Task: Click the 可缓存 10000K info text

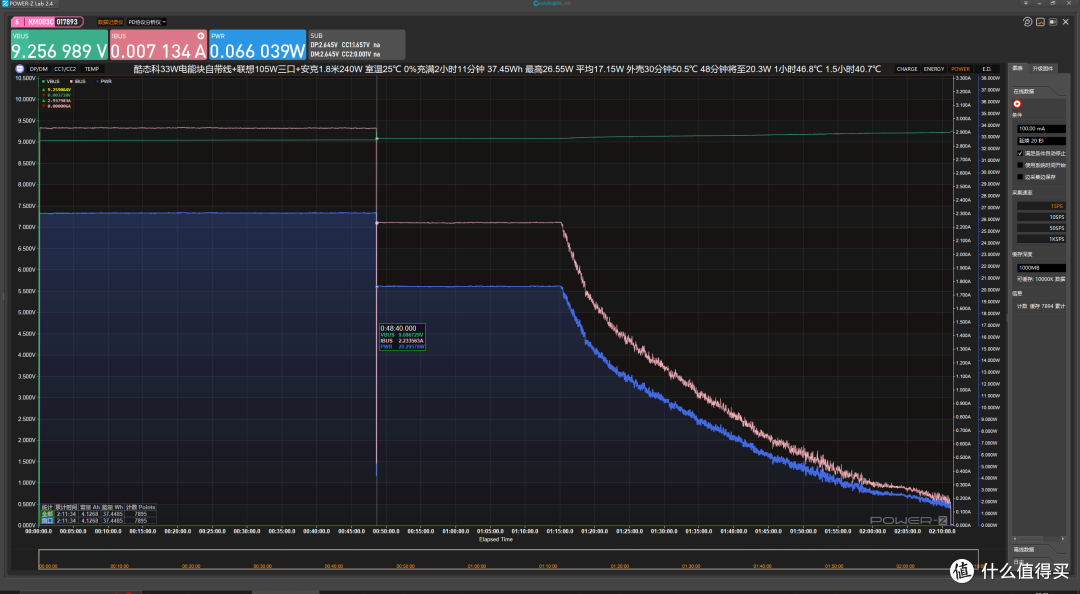Action: click(1041, 279)
